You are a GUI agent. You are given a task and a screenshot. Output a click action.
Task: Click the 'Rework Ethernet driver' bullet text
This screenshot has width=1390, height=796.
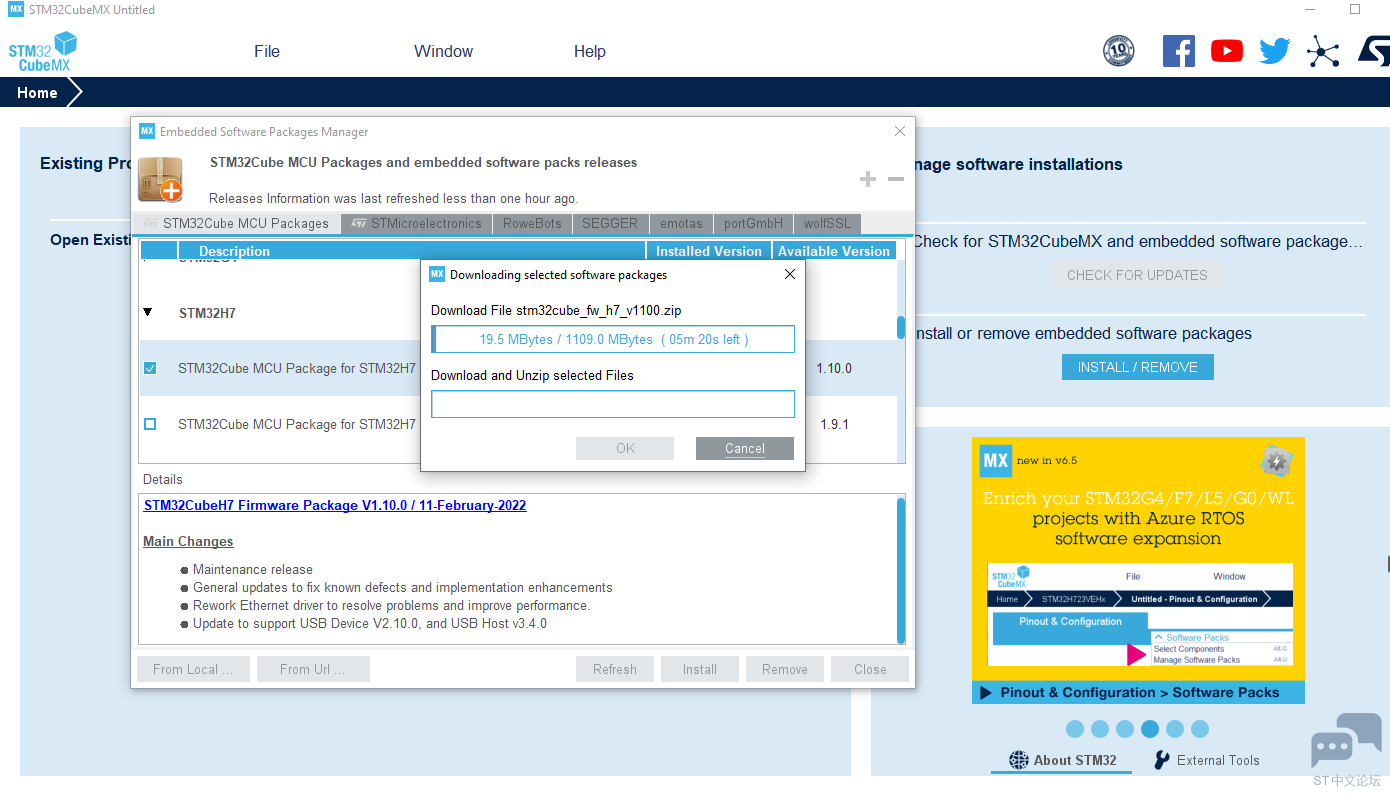click(x=392, y=605)
